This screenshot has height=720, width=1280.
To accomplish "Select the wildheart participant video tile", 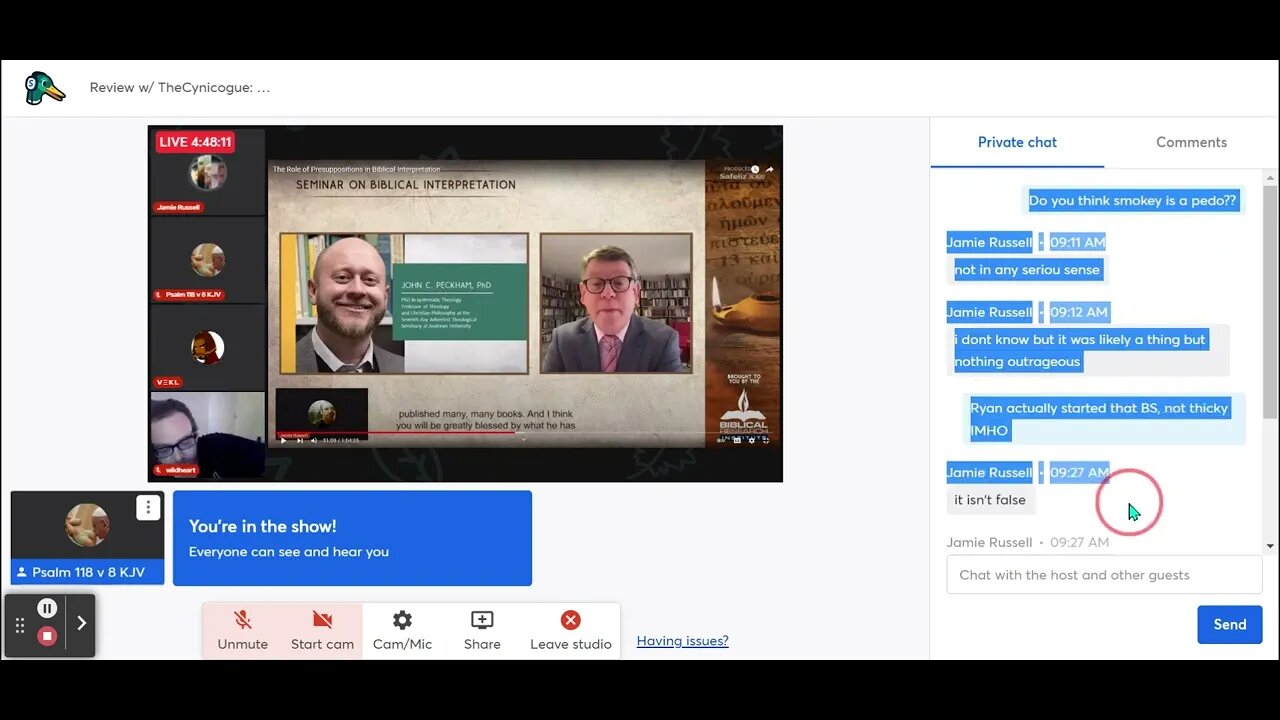I will tap(207, 434).
